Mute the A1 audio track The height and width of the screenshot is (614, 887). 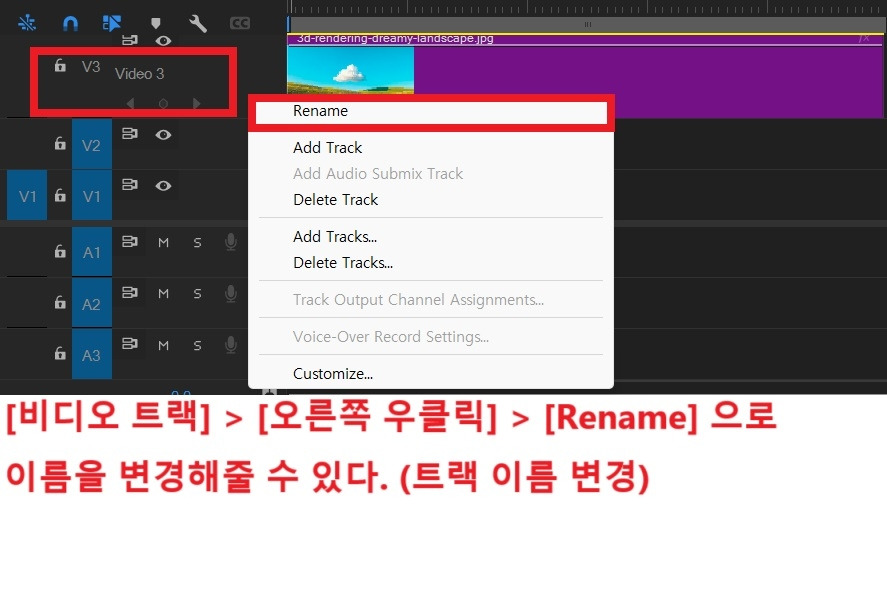[163, 242]
